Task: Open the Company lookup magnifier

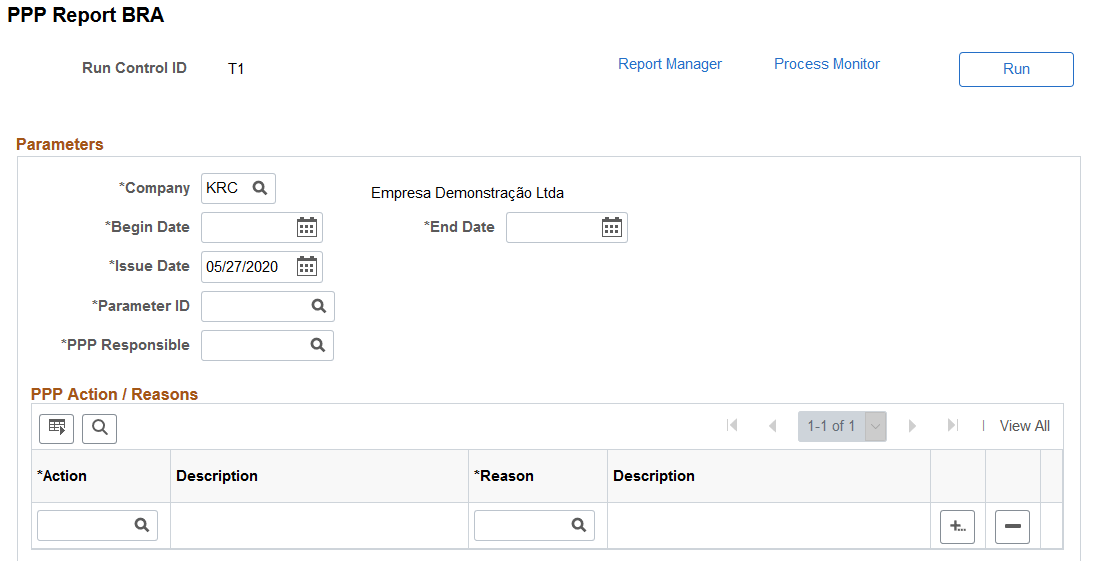Action: point(259,188)
